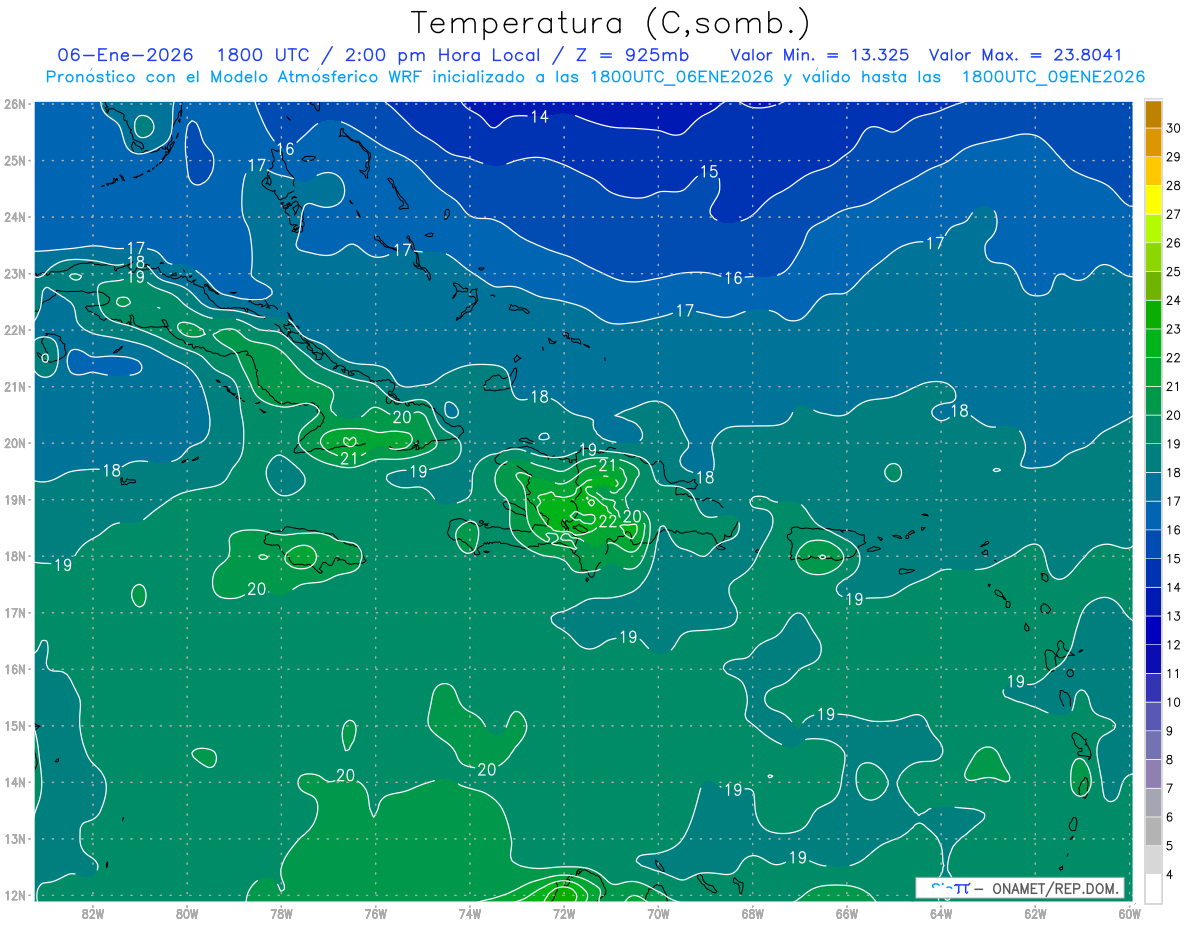
Task: Click the 82W longitude axis label
Action: 93,912
